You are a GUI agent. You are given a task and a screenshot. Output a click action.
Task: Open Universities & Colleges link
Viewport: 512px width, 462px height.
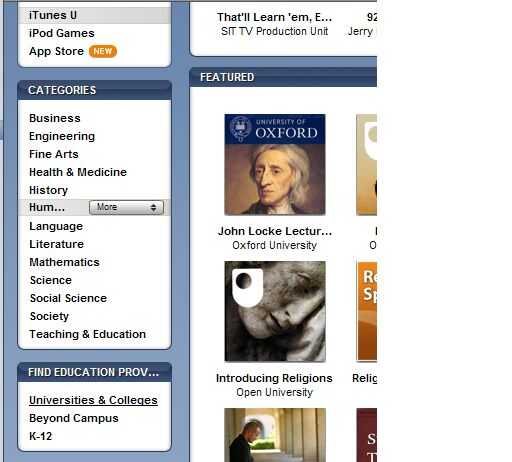click(x=93, y=400)
